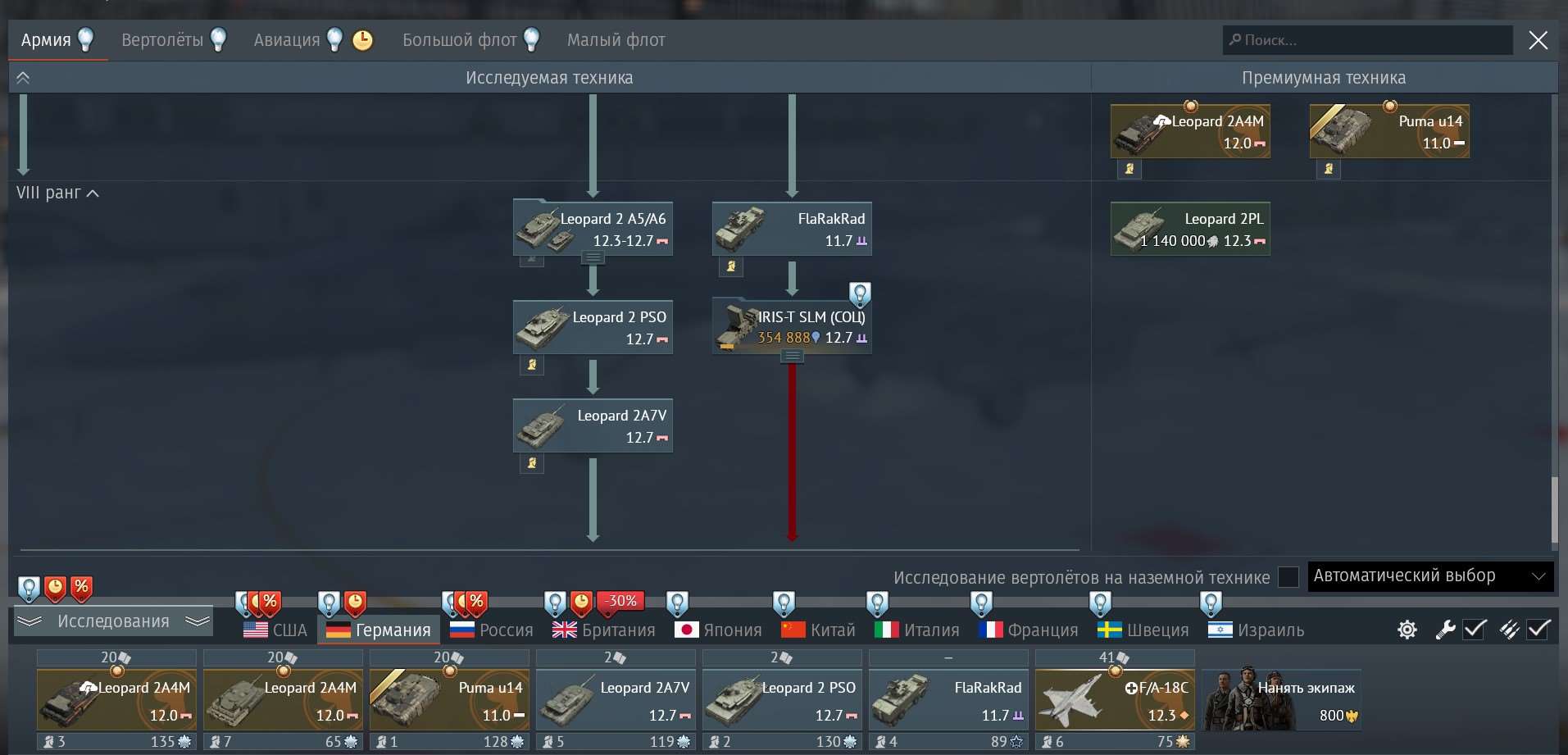Switch to the Большой флот tab

click(x=459, y=39)
